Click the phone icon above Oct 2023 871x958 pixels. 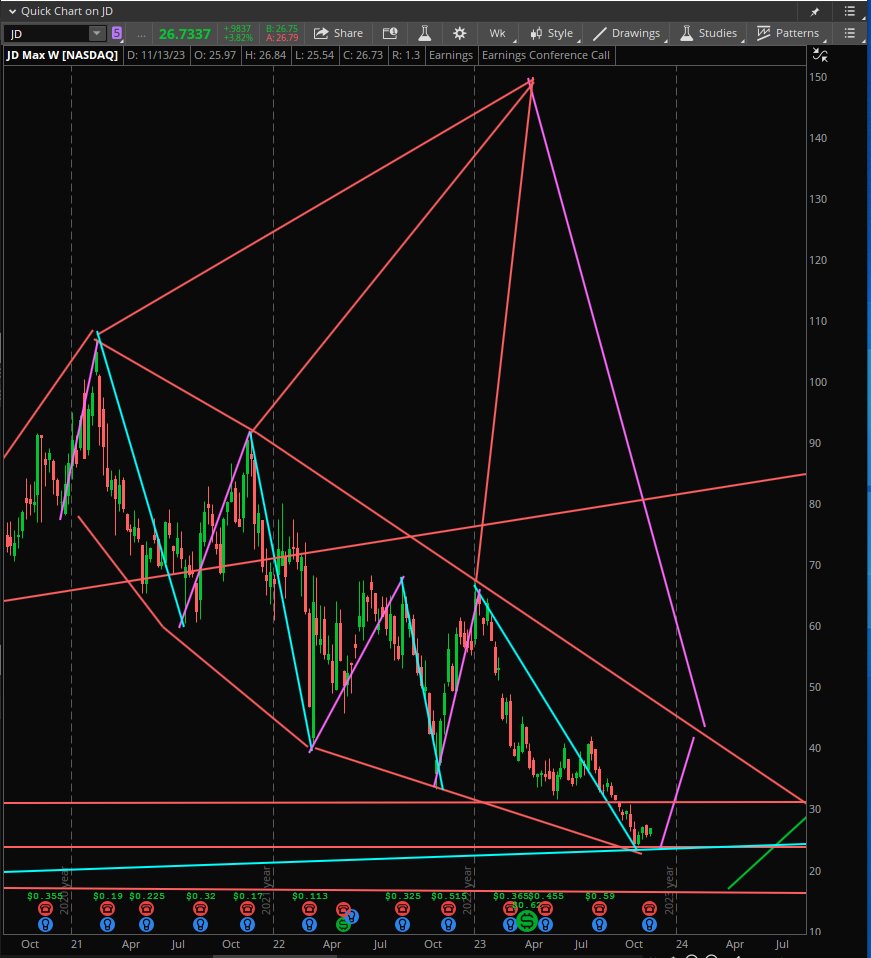(649, 909)
